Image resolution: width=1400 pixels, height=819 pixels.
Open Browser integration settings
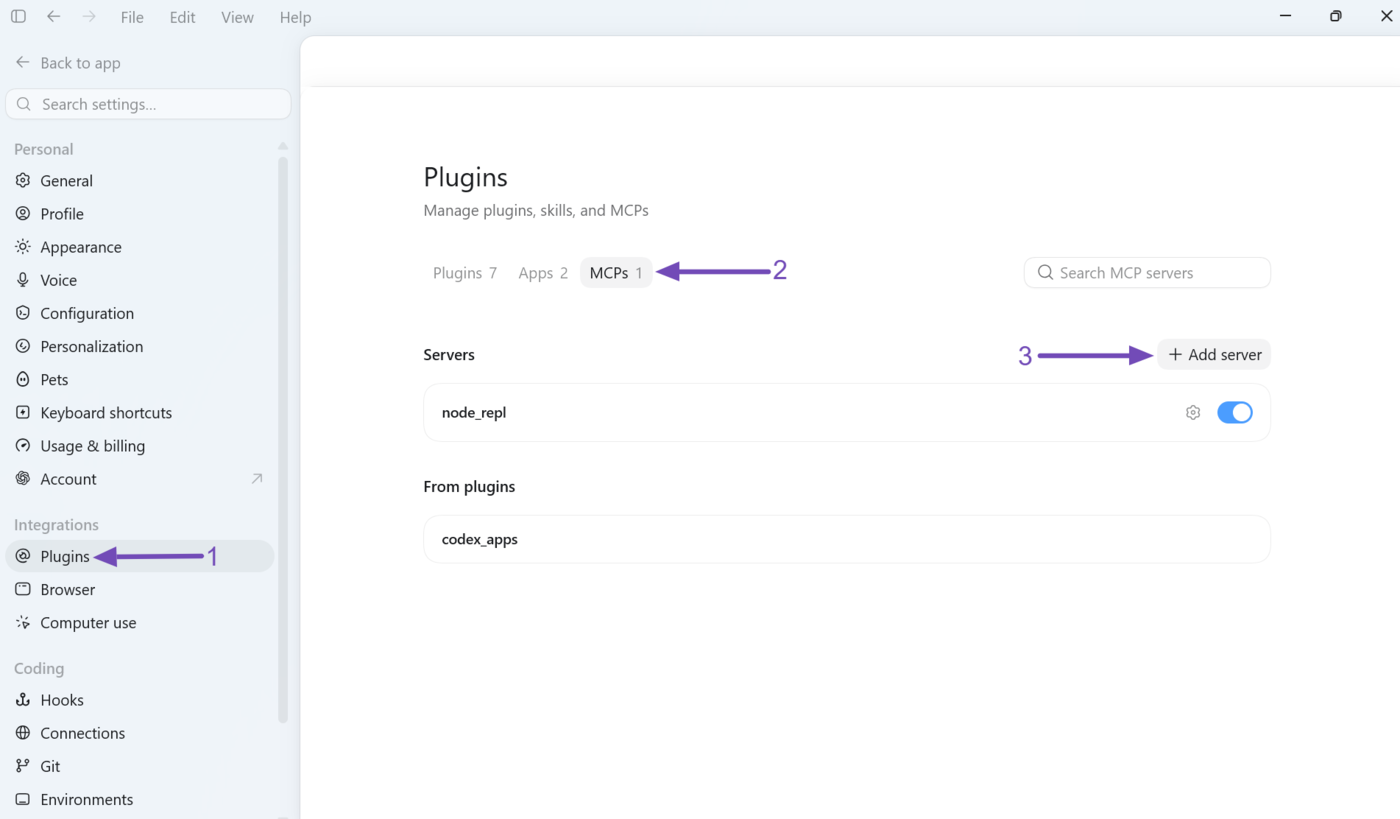click(x=140, y=589)
